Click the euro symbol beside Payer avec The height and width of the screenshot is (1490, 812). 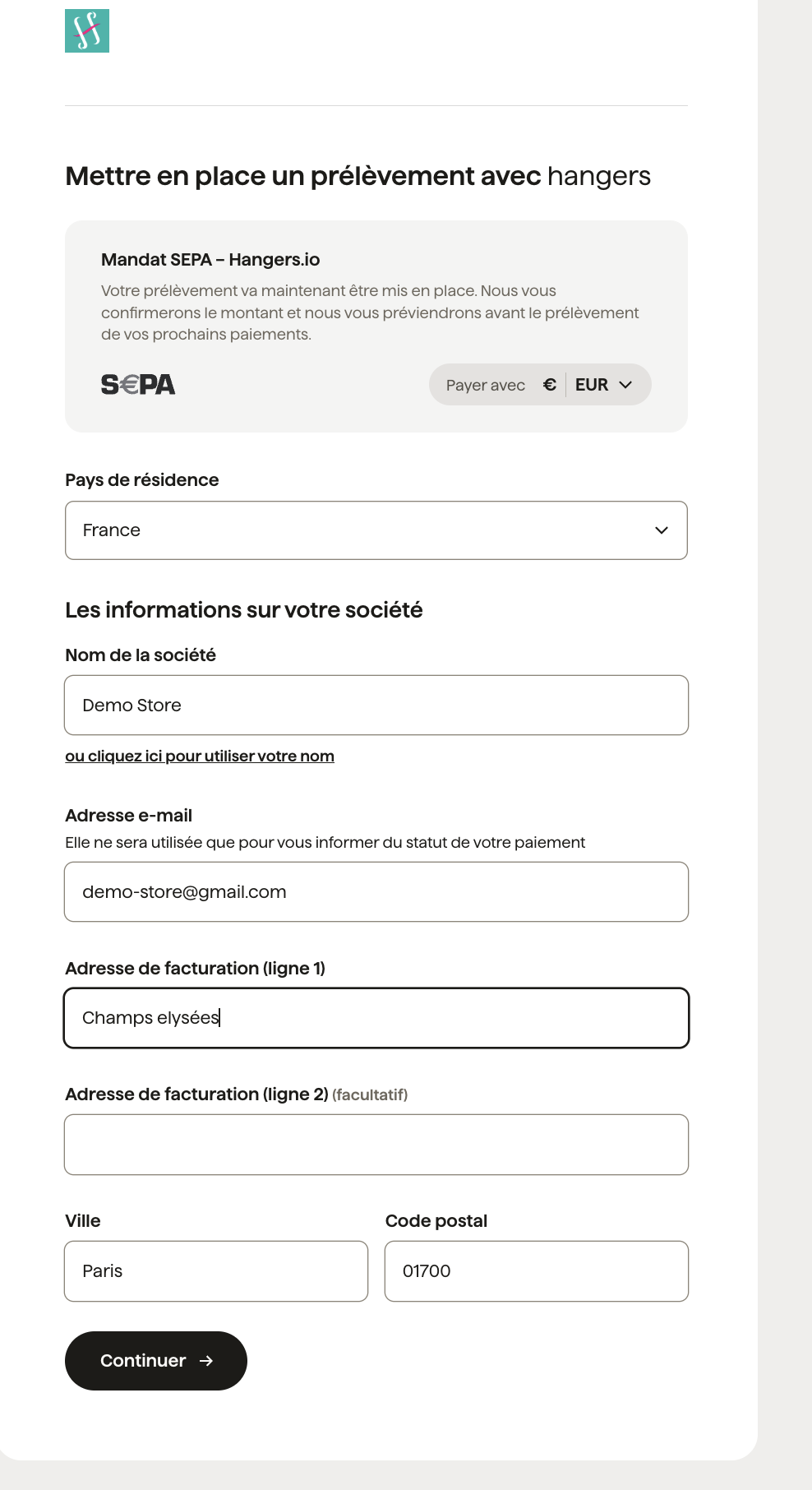(x=550, y=385)
